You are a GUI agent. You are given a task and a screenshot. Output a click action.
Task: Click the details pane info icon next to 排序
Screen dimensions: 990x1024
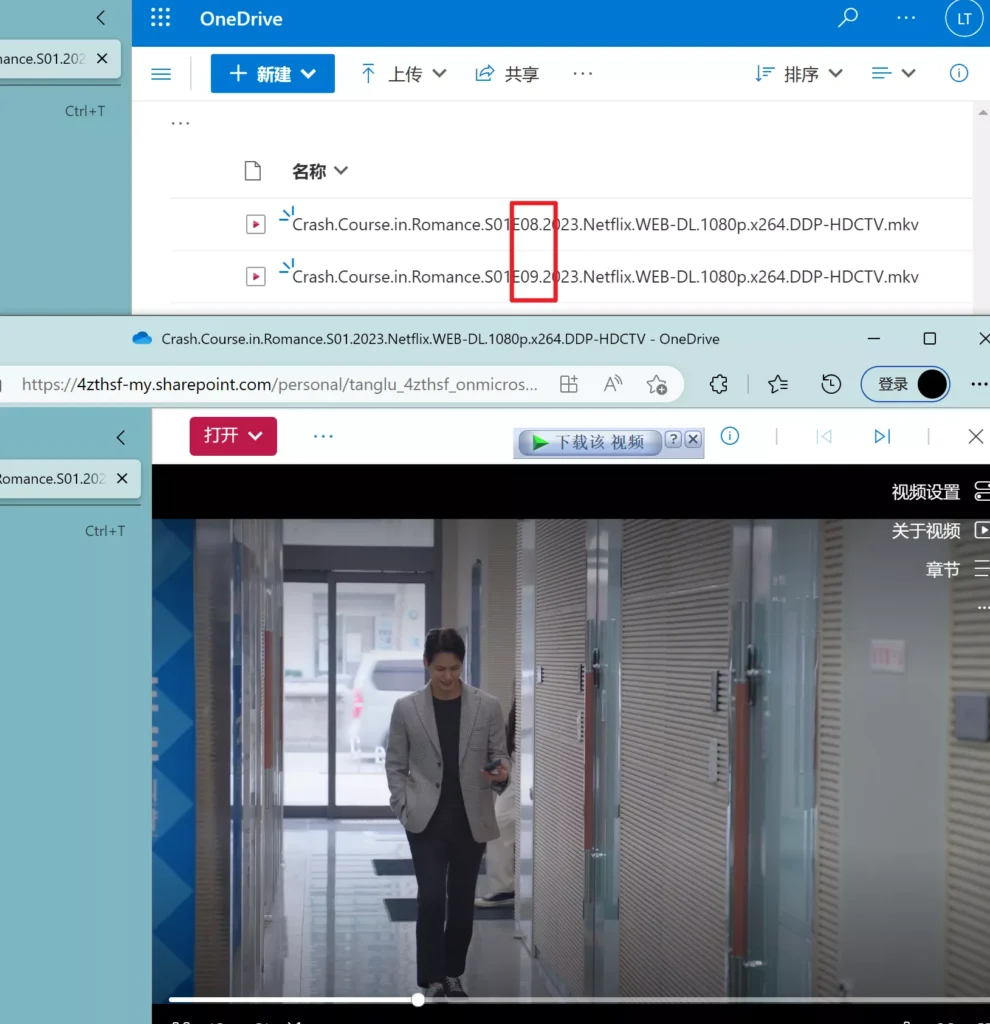coord(958,73)
